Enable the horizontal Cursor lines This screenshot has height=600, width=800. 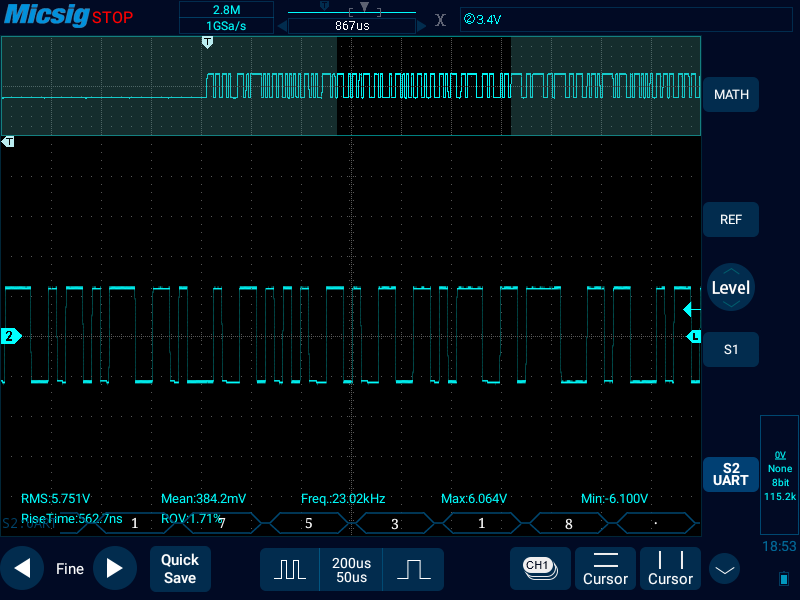pos(605,568)
